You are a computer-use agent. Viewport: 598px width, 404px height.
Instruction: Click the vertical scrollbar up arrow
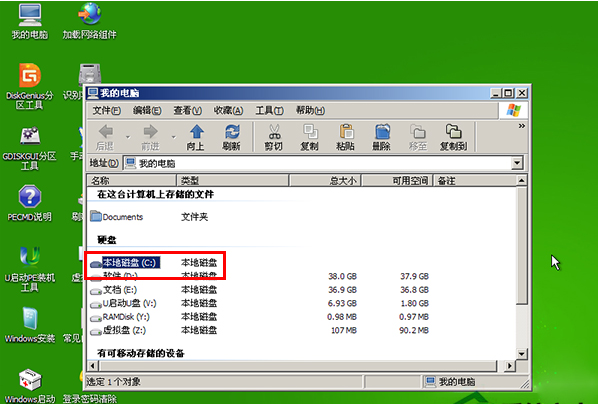[x=521, y=180]
